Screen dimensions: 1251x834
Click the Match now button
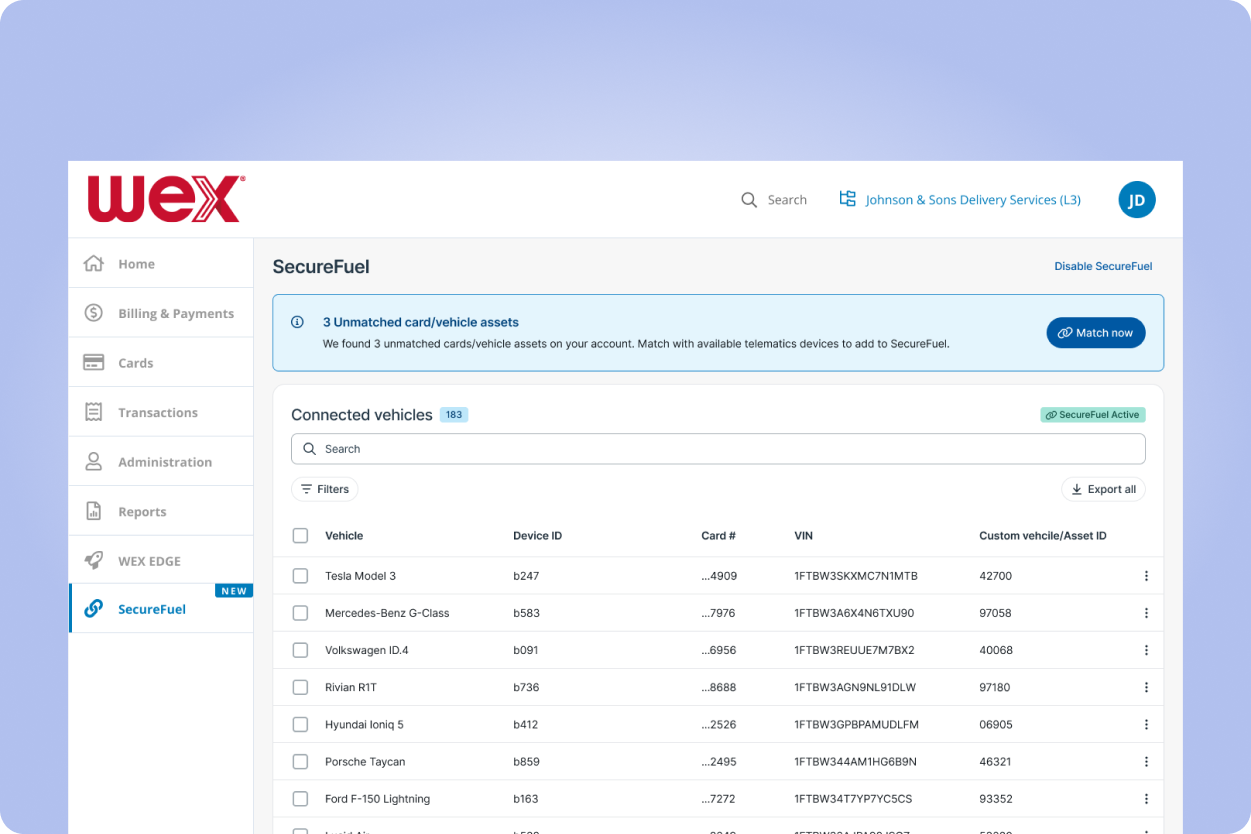[x=1096, y=333]
